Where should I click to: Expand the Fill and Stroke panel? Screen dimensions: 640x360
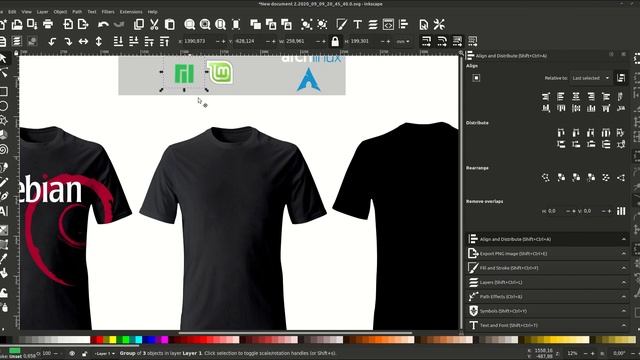pyautogui.click(x=547, y=268)
